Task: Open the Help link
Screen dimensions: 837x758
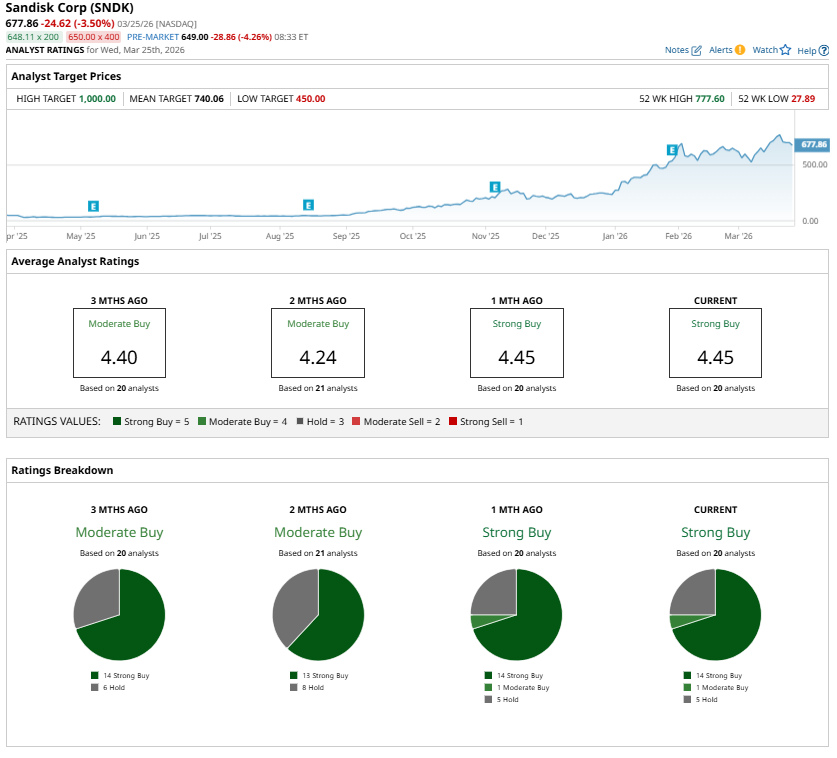Action: [x=807, y=51]
